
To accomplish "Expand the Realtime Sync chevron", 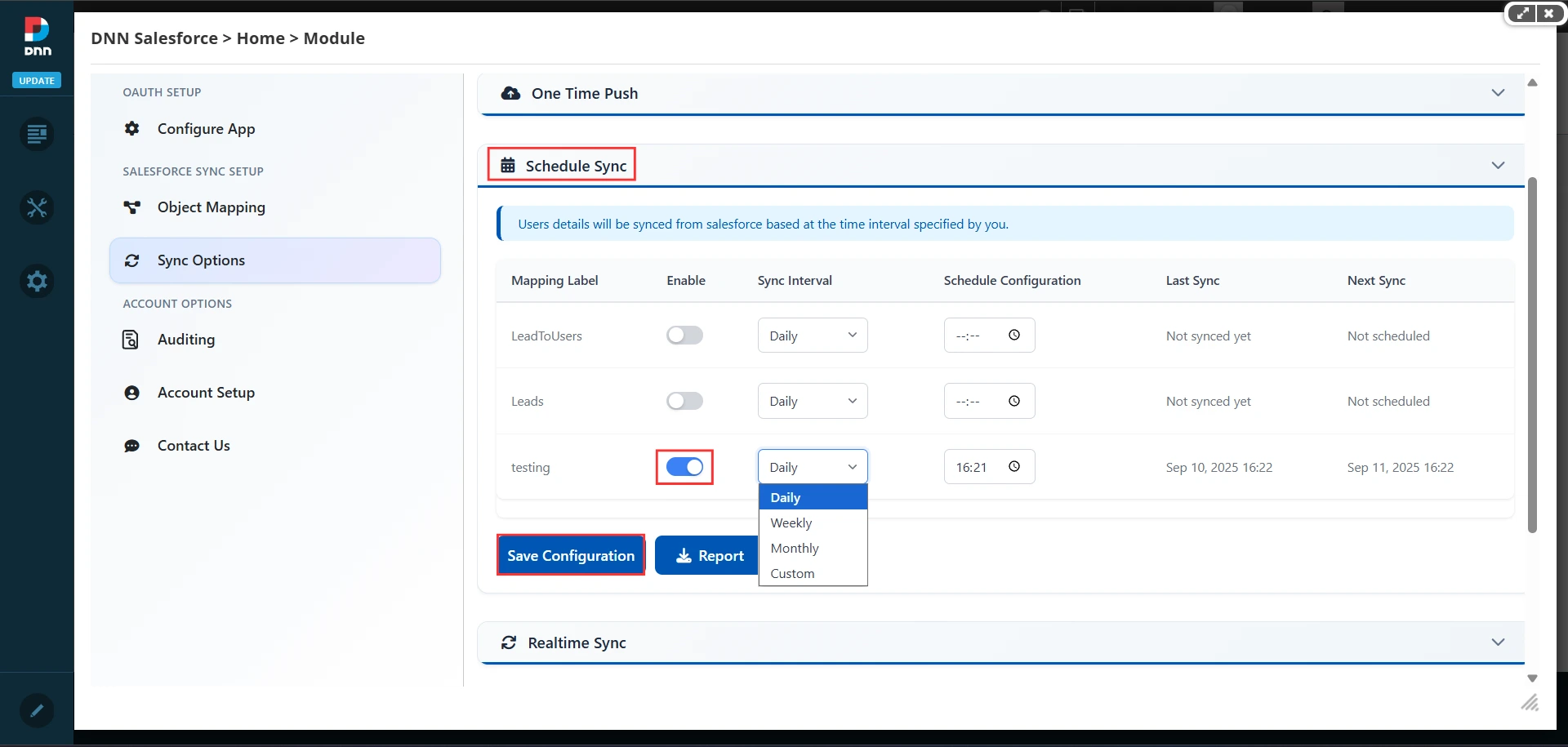I will 1498,643.
